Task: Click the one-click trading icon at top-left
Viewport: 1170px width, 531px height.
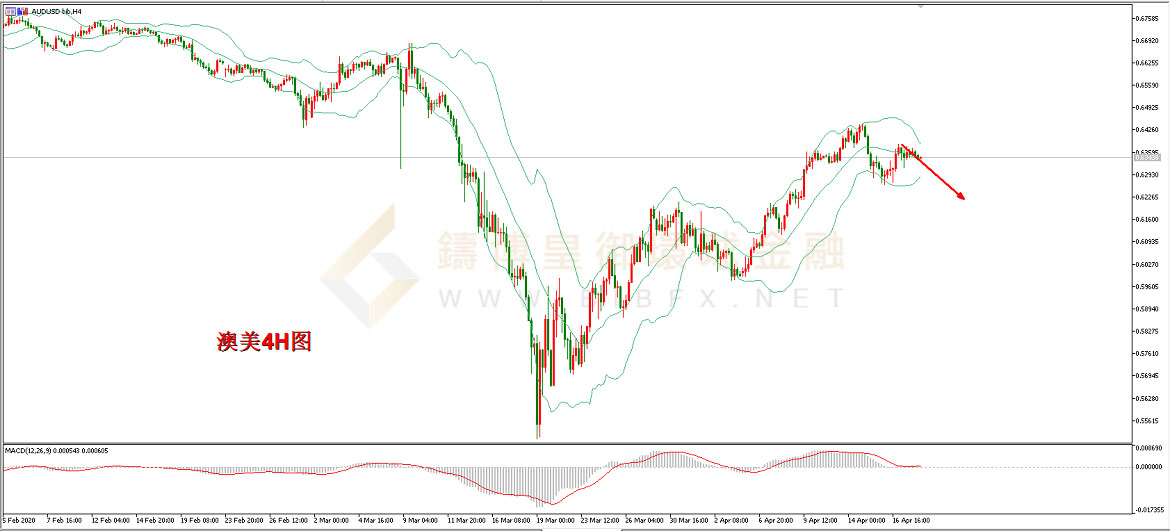Action: [x=9, y=9]
